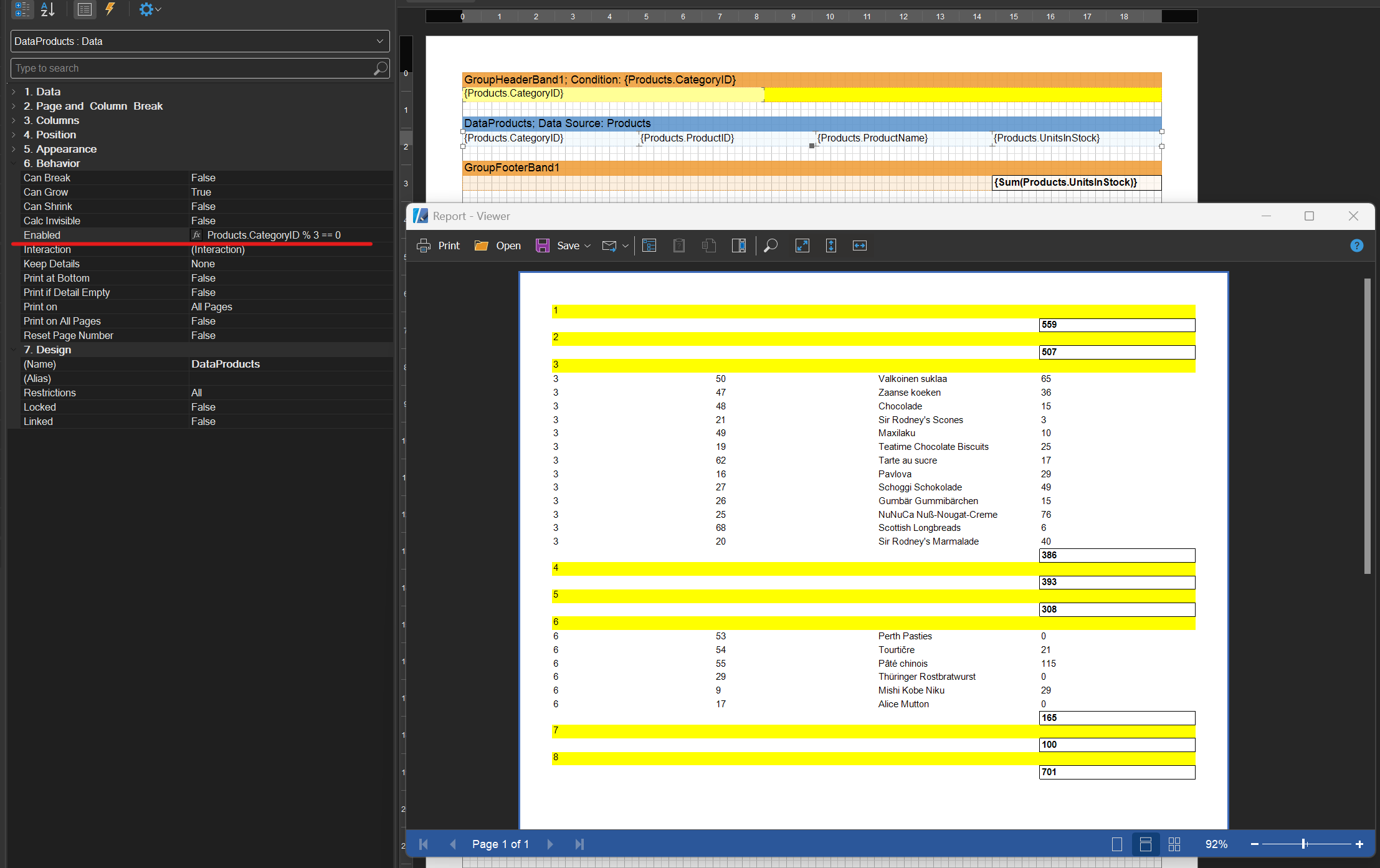This screenshot has height=868, width=1380.
Task: Show the properties tab list icon
Action: click(85, 9)
